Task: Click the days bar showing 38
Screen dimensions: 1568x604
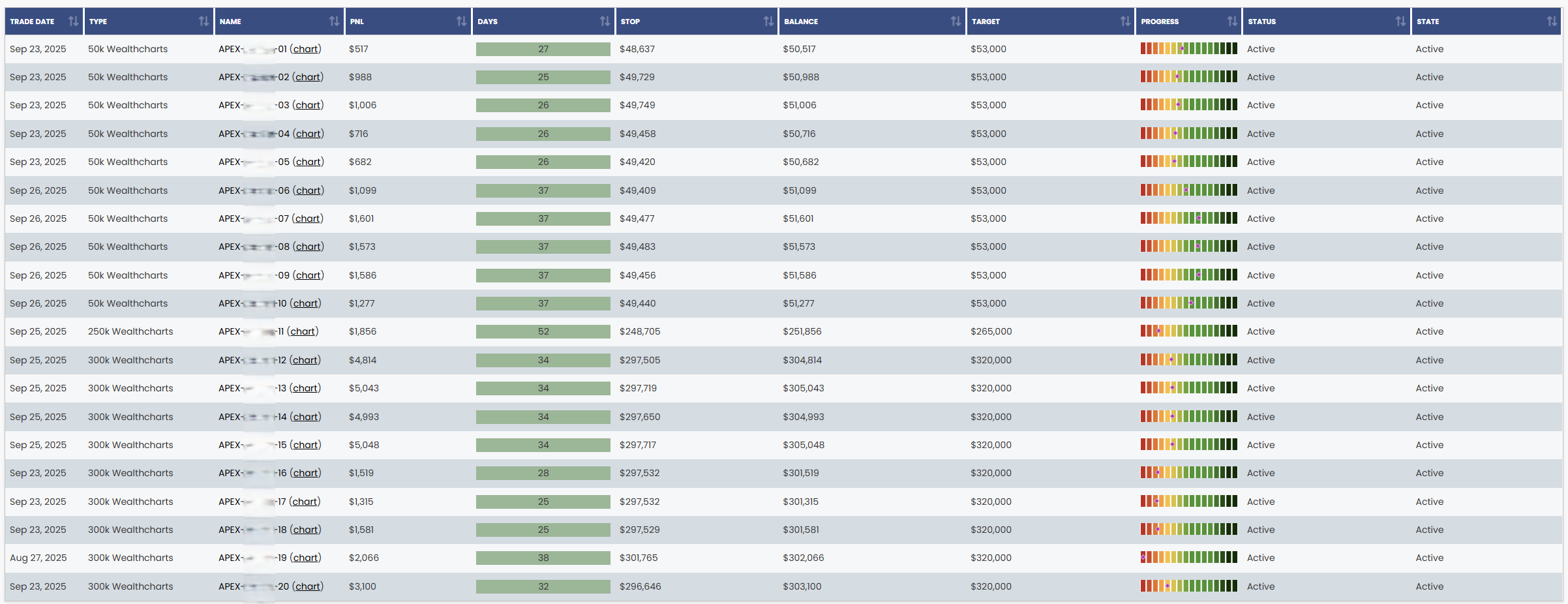Action: point(543,558)
